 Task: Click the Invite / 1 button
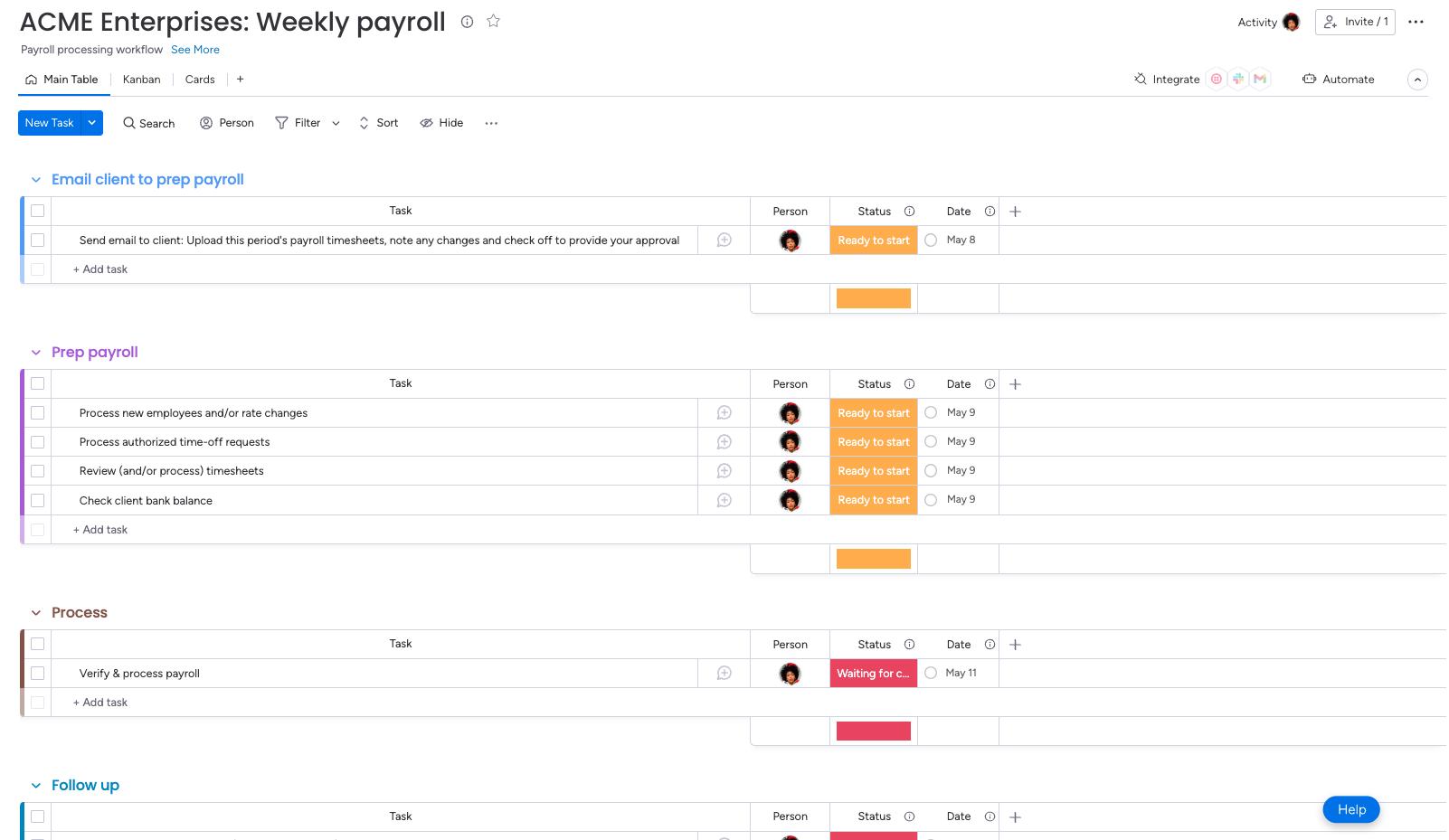point(1354,21)
